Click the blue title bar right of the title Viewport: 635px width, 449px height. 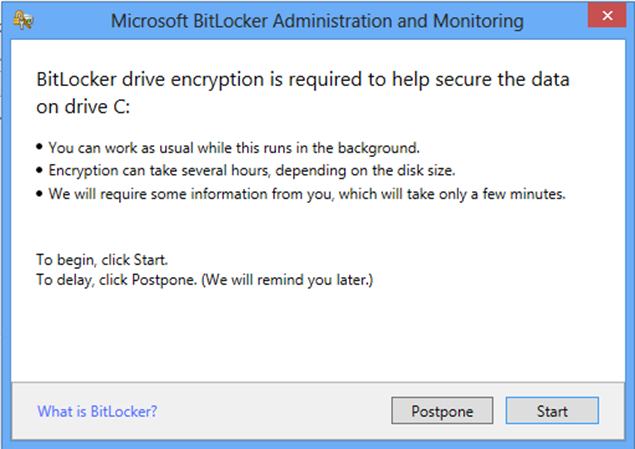click(555, 20)
